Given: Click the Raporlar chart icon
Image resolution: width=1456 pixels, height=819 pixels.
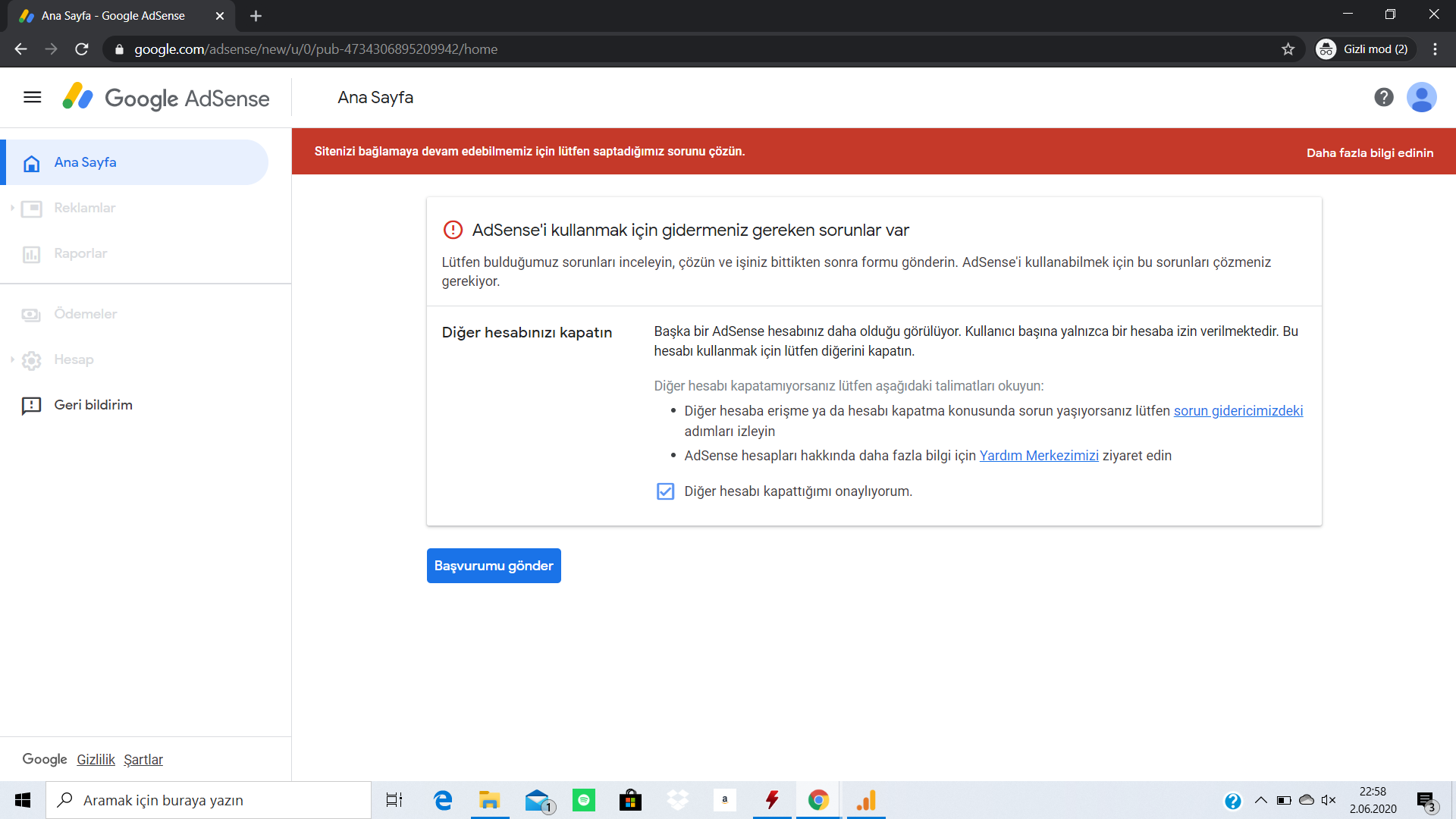Looking at the screenshot, I should pyautogui.click(x=32, y=254).
